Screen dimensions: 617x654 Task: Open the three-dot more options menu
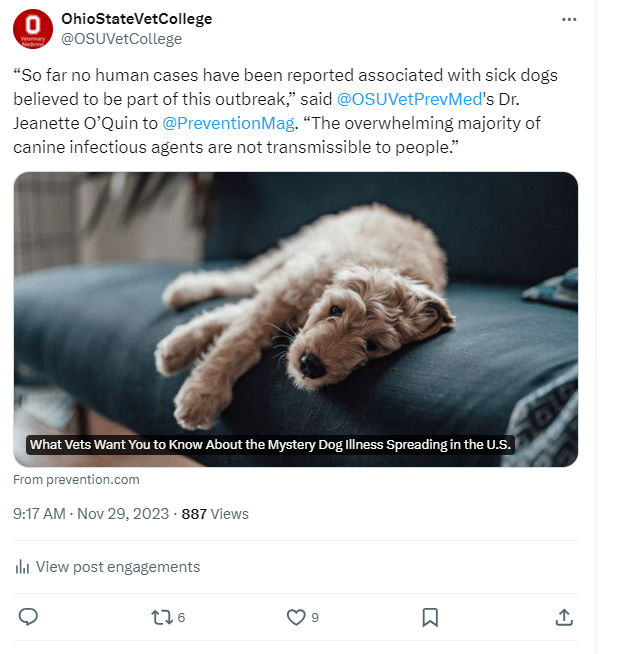pos(569,19)
